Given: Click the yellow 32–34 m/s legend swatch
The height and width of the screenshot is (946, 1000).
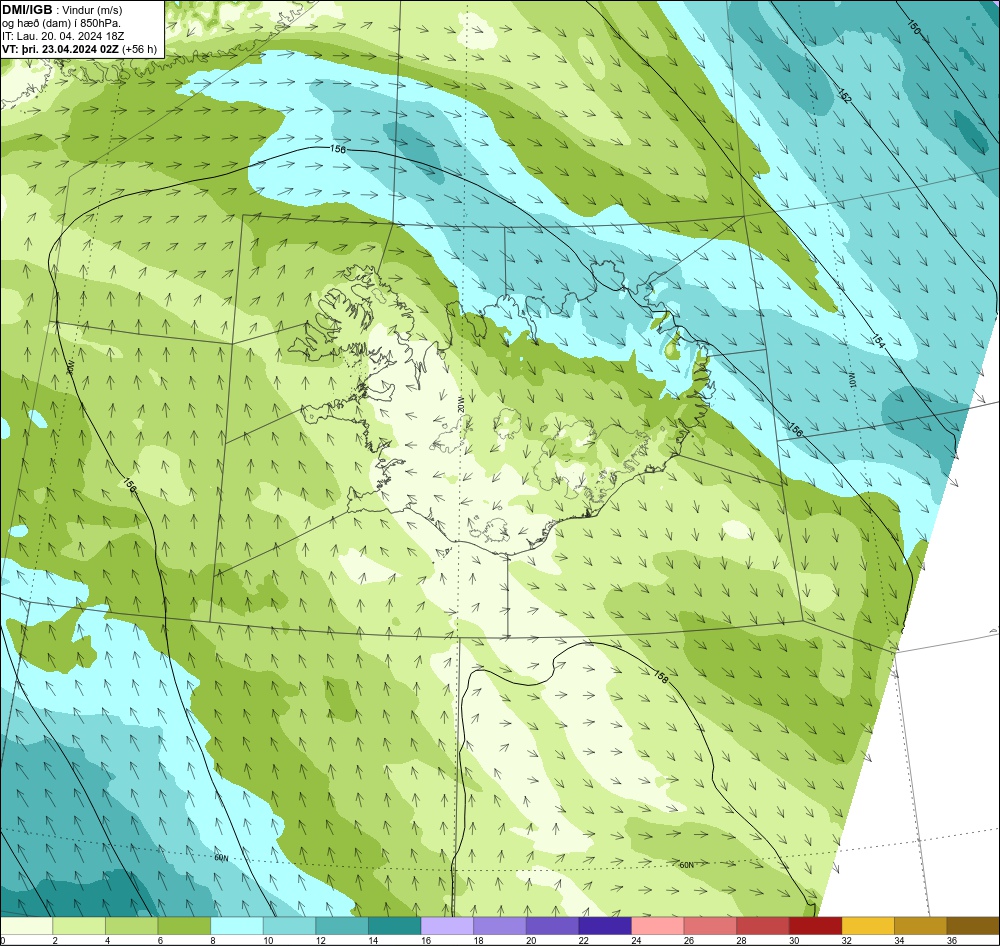Looking at the screenshot, I should [x=868, y=926].
